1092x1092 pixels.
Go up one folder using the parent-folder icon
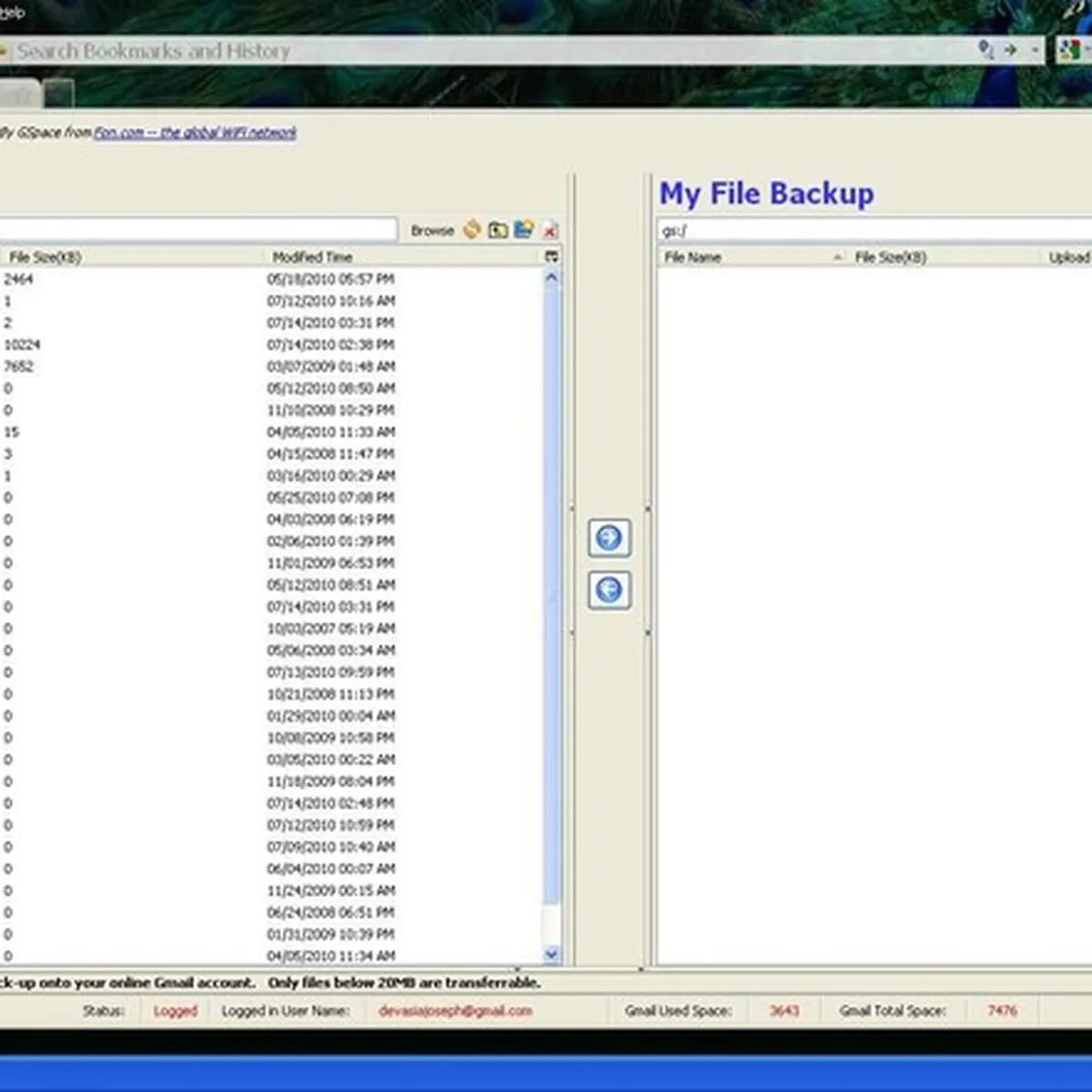coord(498,229)
